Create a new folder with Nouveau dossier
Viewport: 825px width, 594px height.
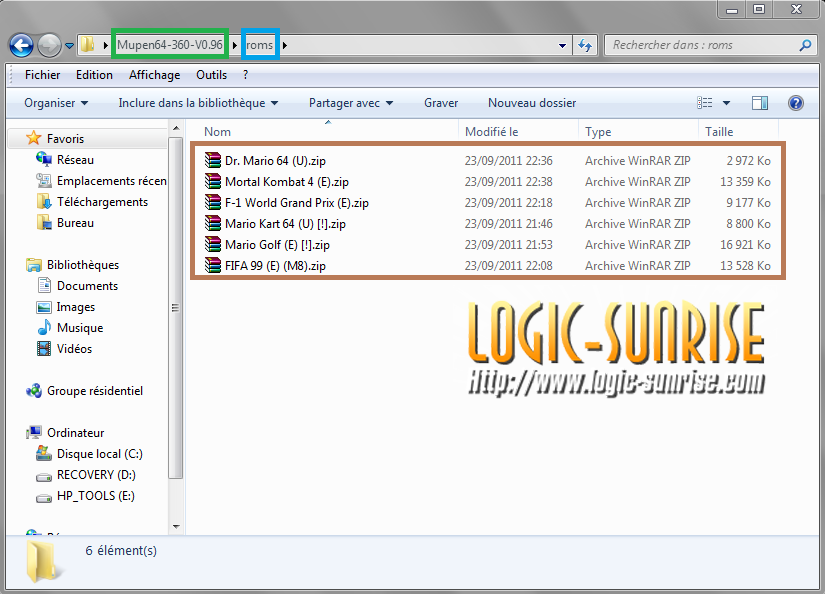(532, 103)
